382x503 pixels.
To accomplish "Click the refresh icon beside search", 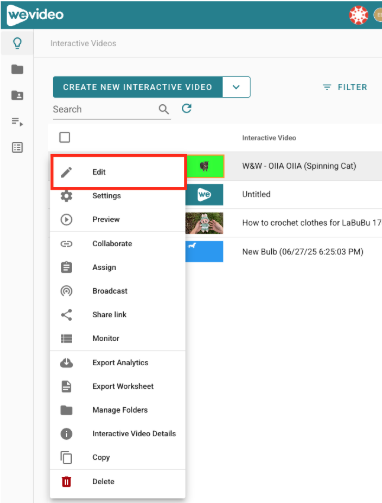I will point(187,108).
